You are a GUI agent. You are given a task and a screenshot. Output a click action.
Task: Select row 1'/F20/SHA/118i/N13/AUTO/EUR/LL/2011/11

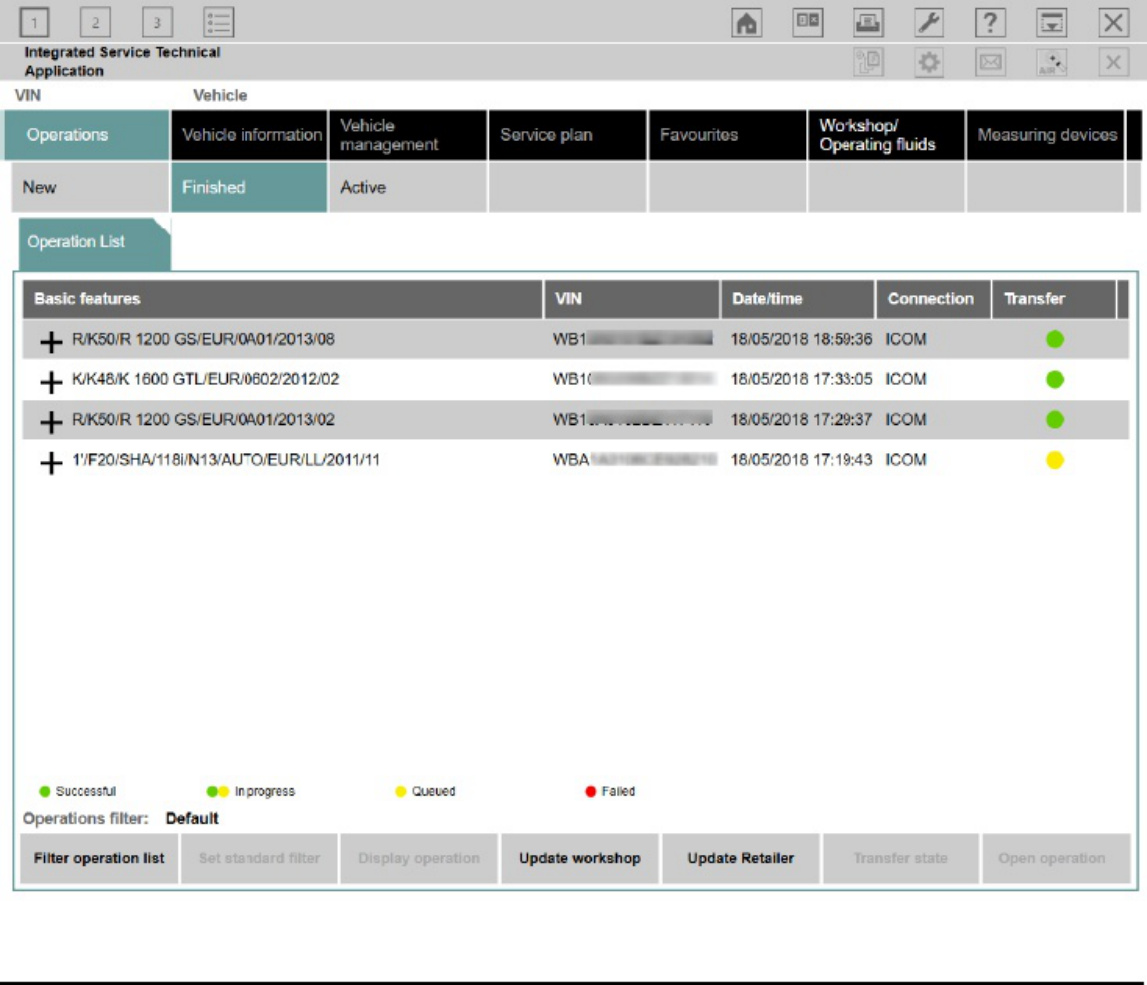tap(575, 460)
